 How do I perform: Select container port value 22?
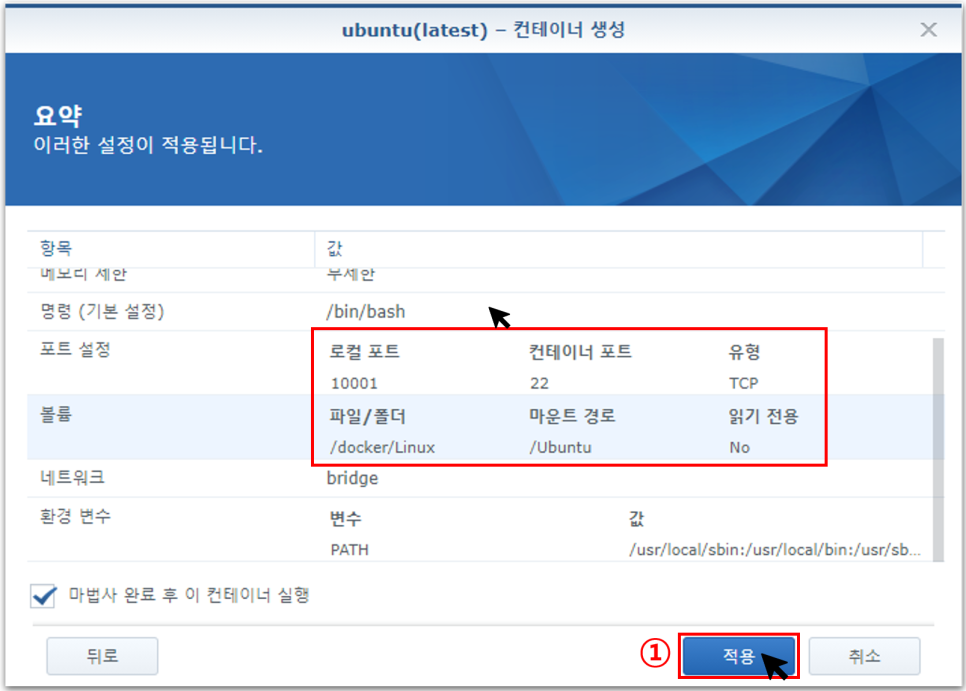coord(539,383)
